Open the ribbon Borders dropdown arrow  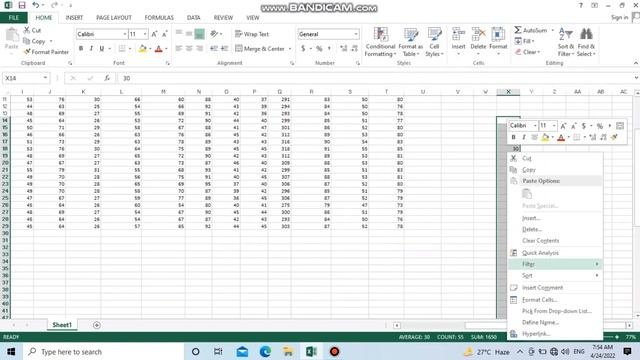point(130,49)
